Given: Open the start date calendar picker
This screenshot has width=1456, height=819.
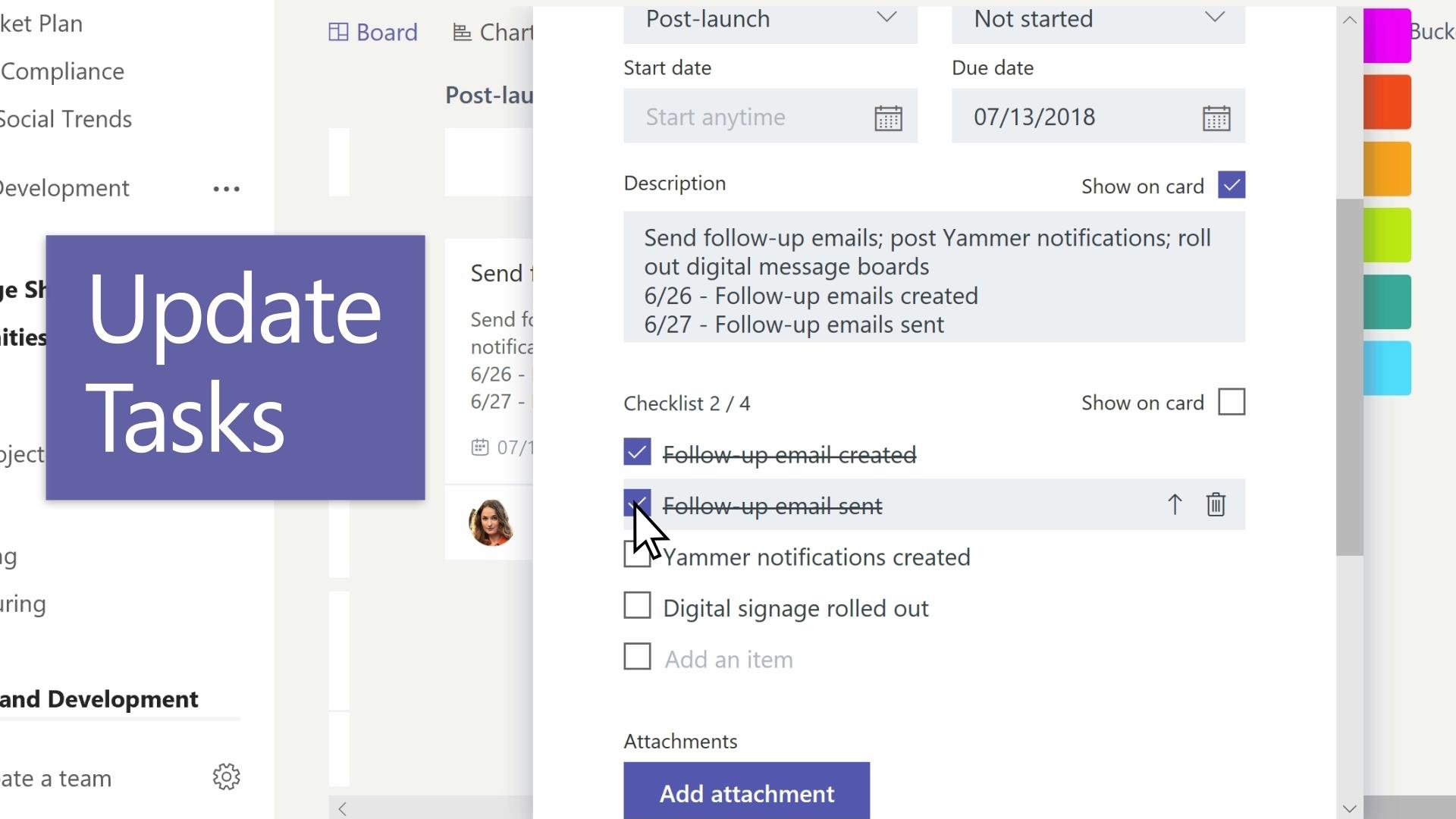Looking at the screenshot, I should [x=889, y=117].
